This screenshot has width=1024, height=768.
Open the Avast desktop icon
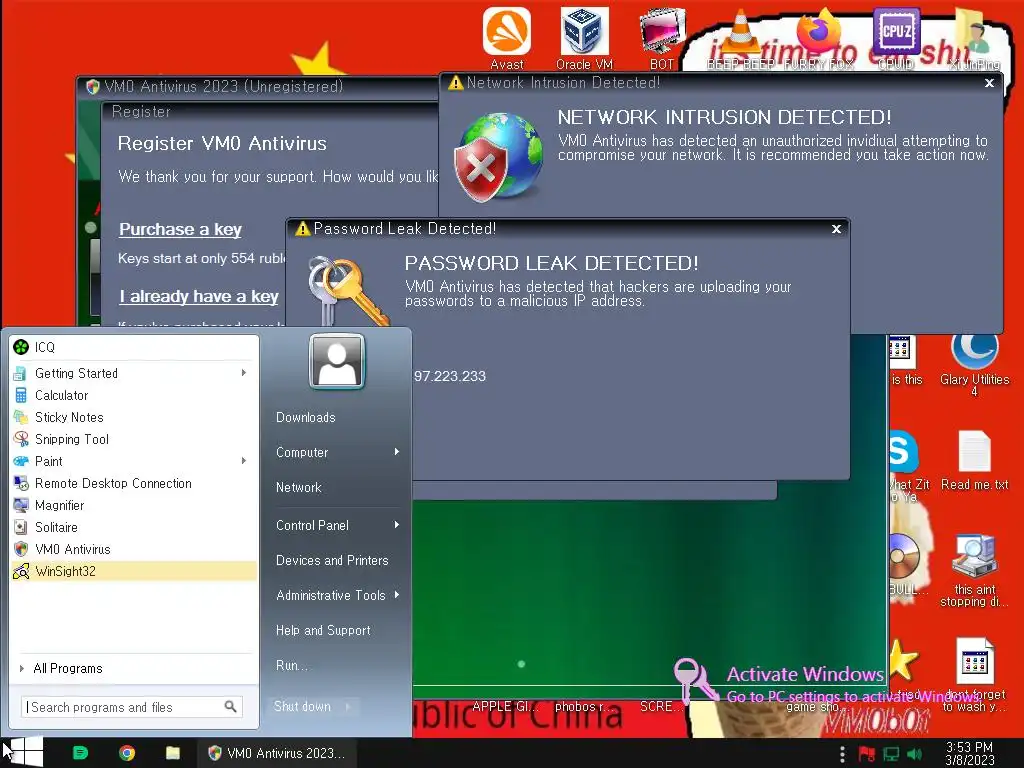coord(507,31)
